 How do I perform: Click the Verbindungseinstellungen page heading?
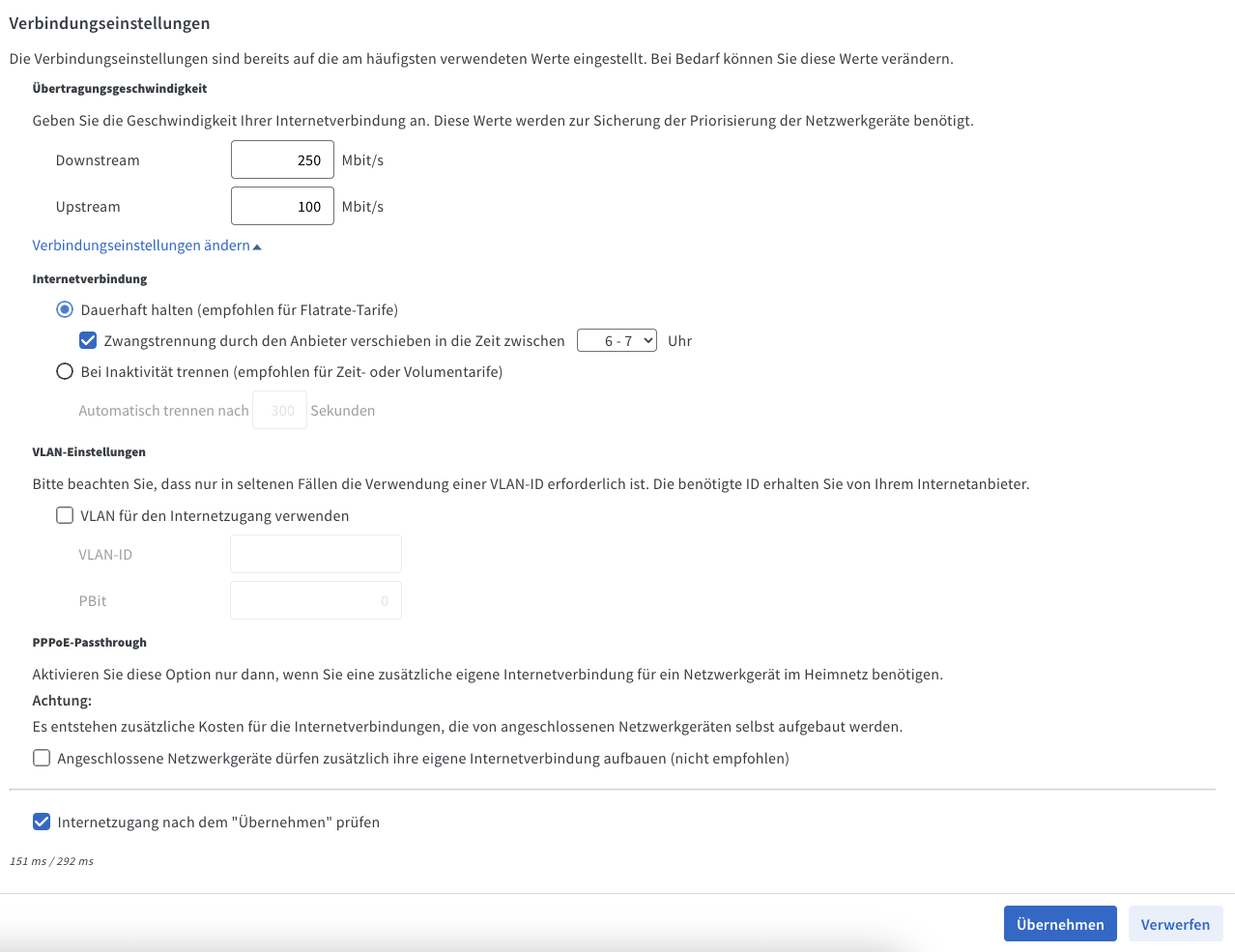(x=109, y=23)
